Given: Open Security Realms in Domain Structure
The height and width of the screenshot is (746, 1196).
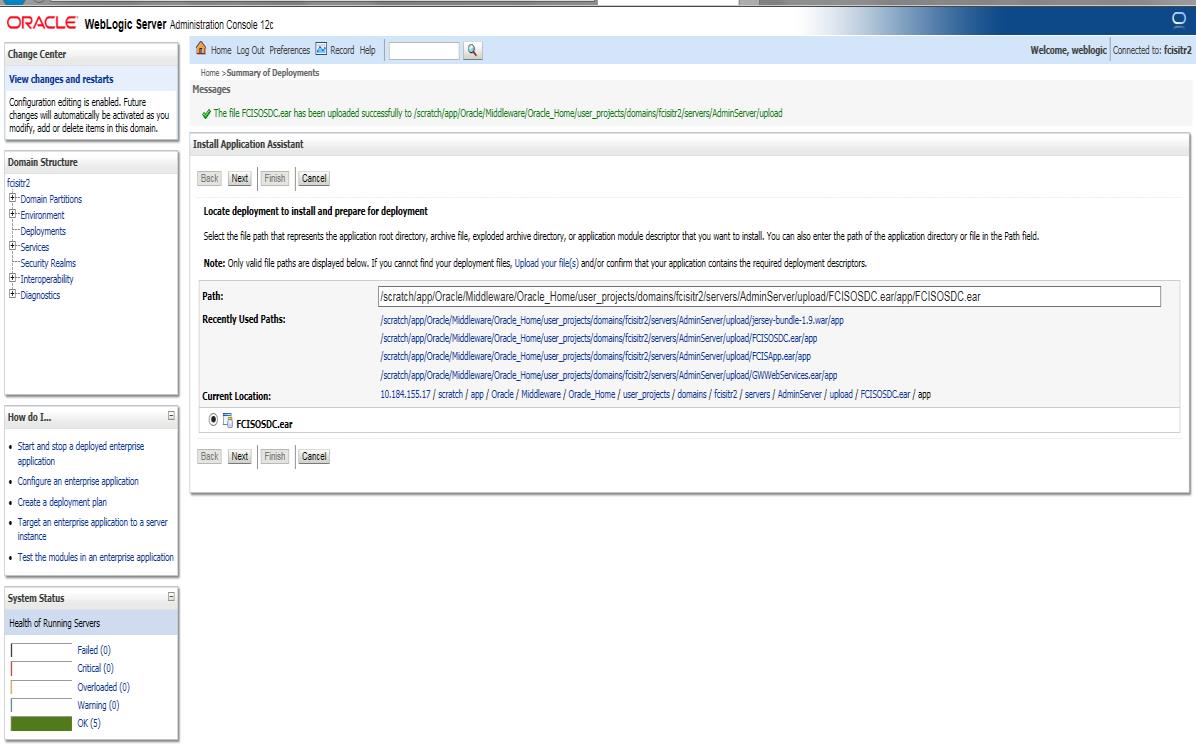Looking at the screenshot, I should pyautogui.click(x=48, y=263).
